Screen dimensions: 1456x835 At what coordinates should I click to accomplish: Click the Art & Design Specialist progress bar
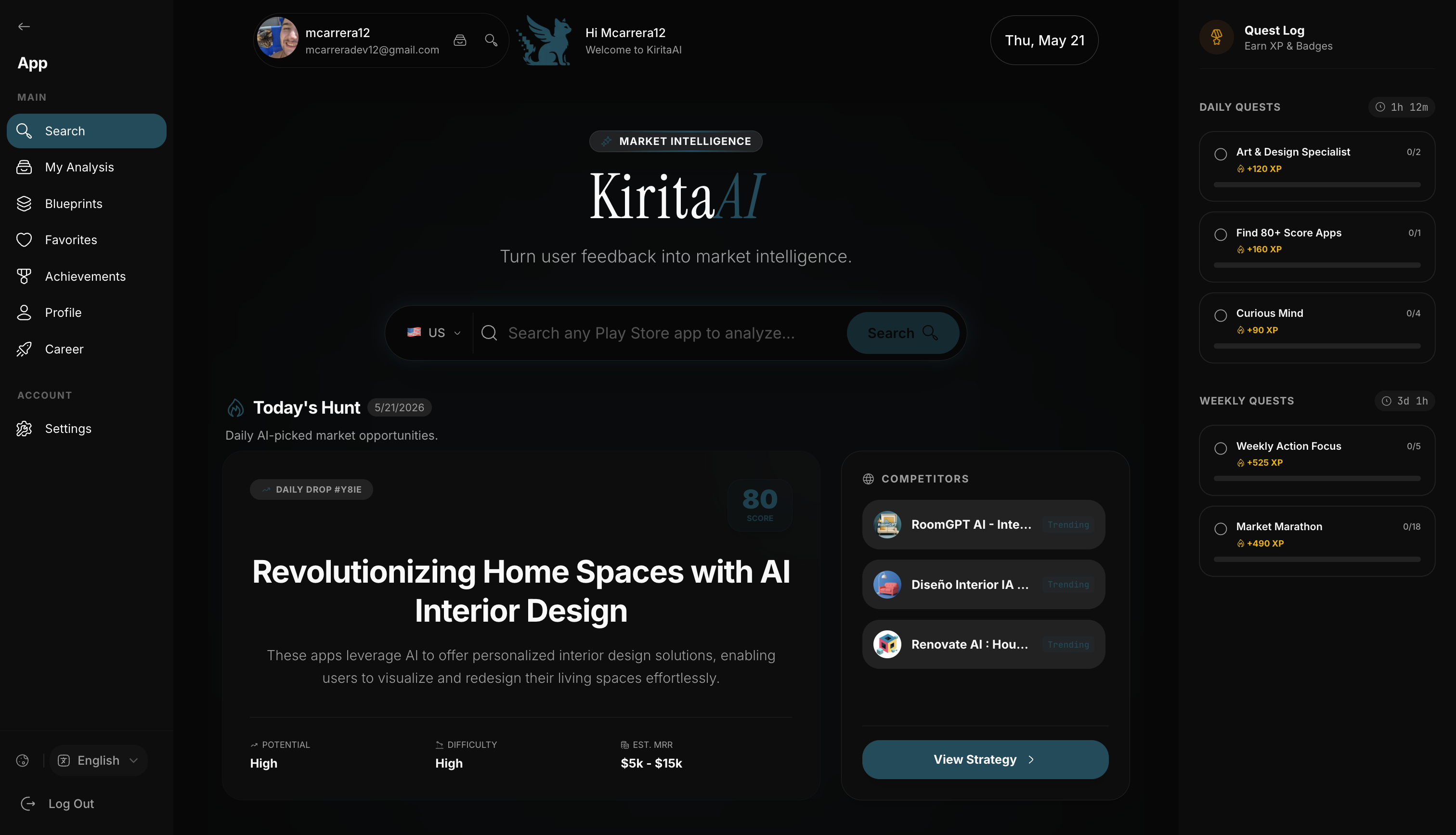[1317, 184]
